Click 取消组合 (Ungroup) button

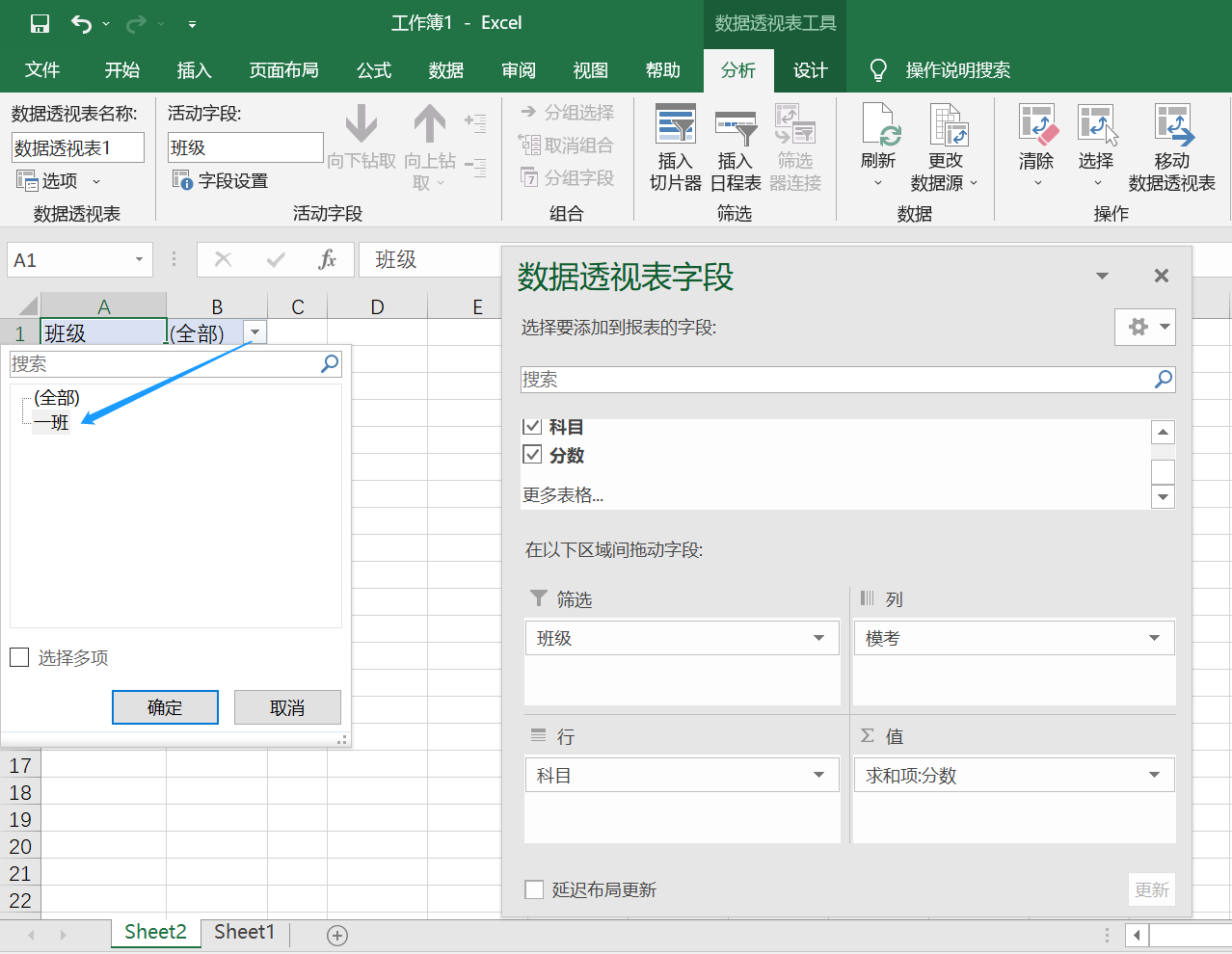click(567, 146)
